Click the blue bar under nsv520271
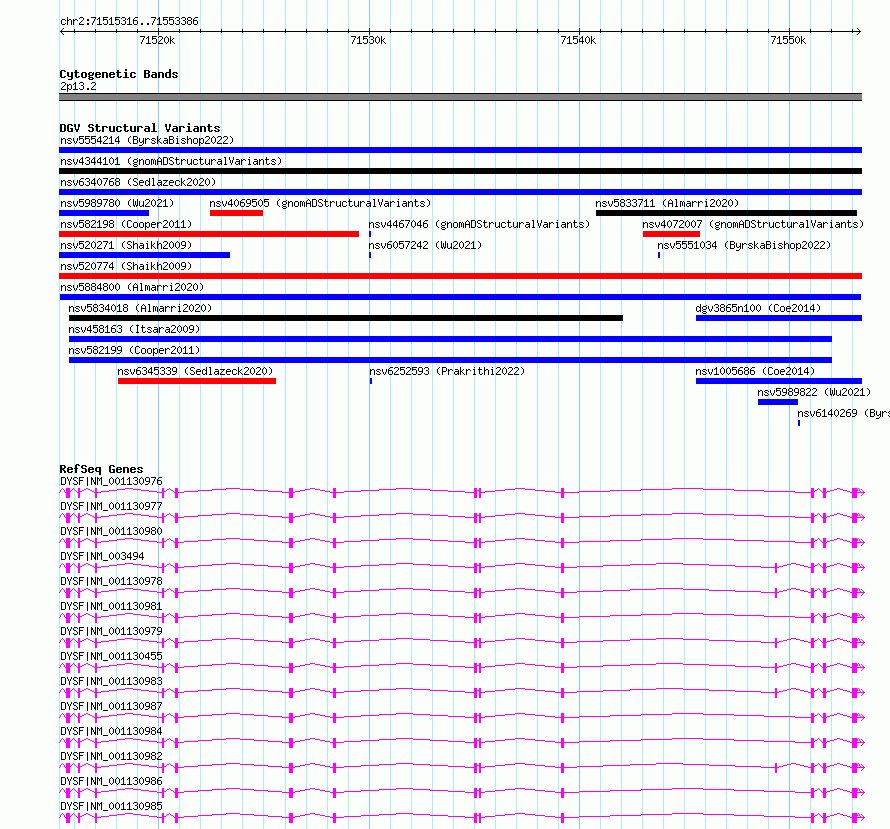The height and width of the screenshot is (829, 890). [x=145, y=255]
